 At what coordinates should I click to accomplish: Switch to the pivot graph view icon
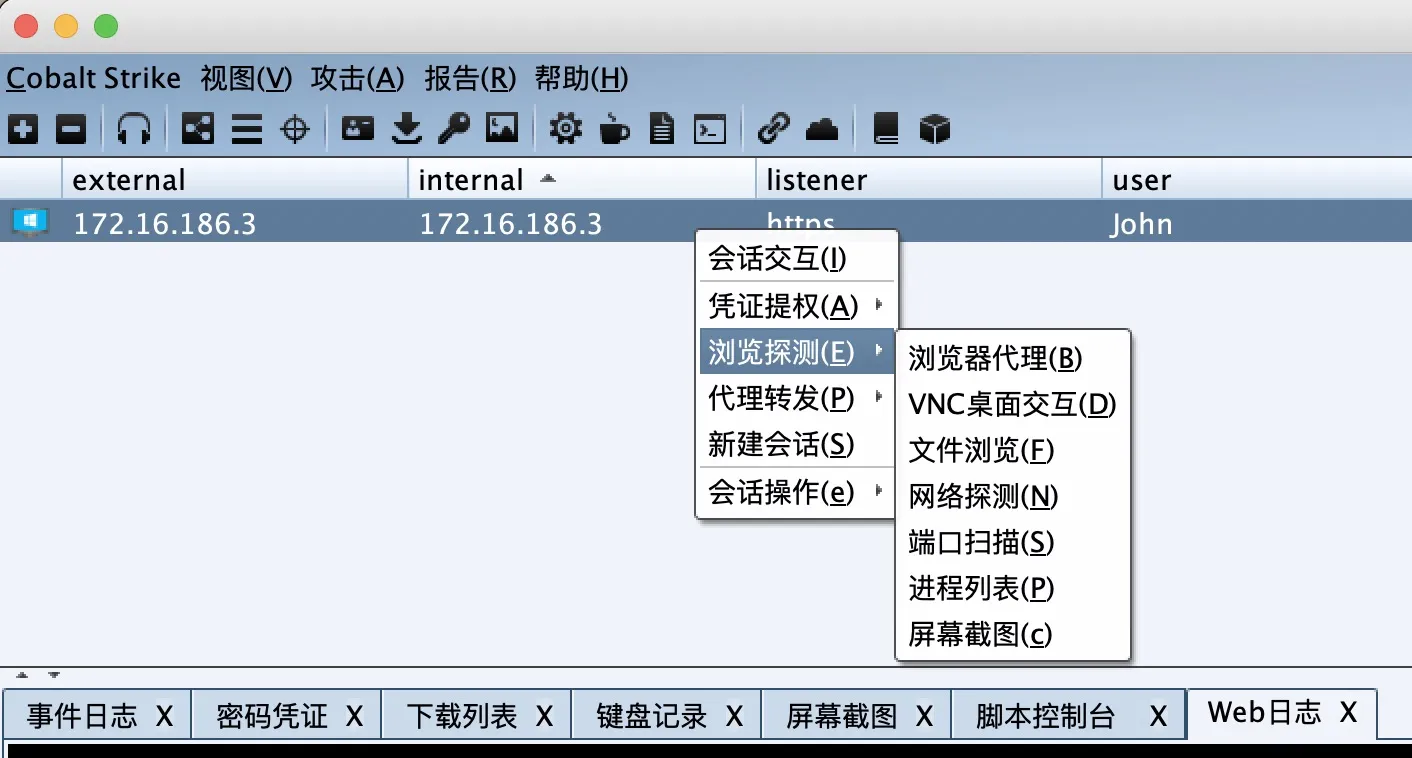tap(197, 128)
